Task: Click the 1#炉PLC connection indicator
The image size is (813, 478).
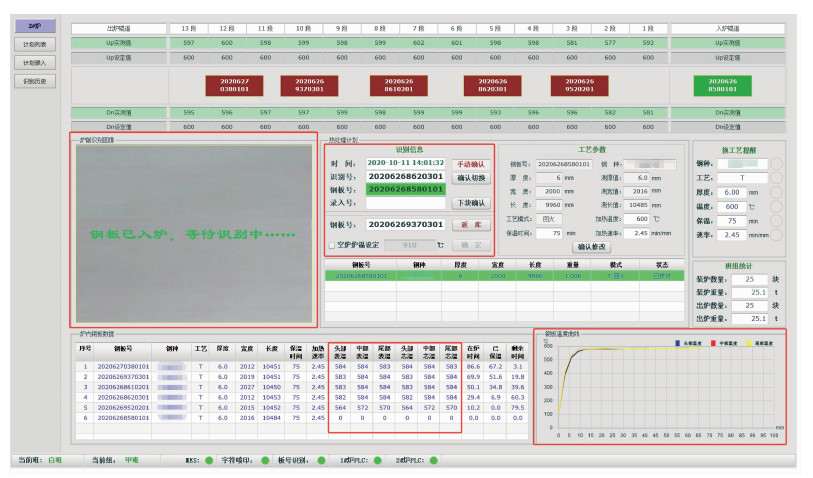Action: [x=376, y=461]
